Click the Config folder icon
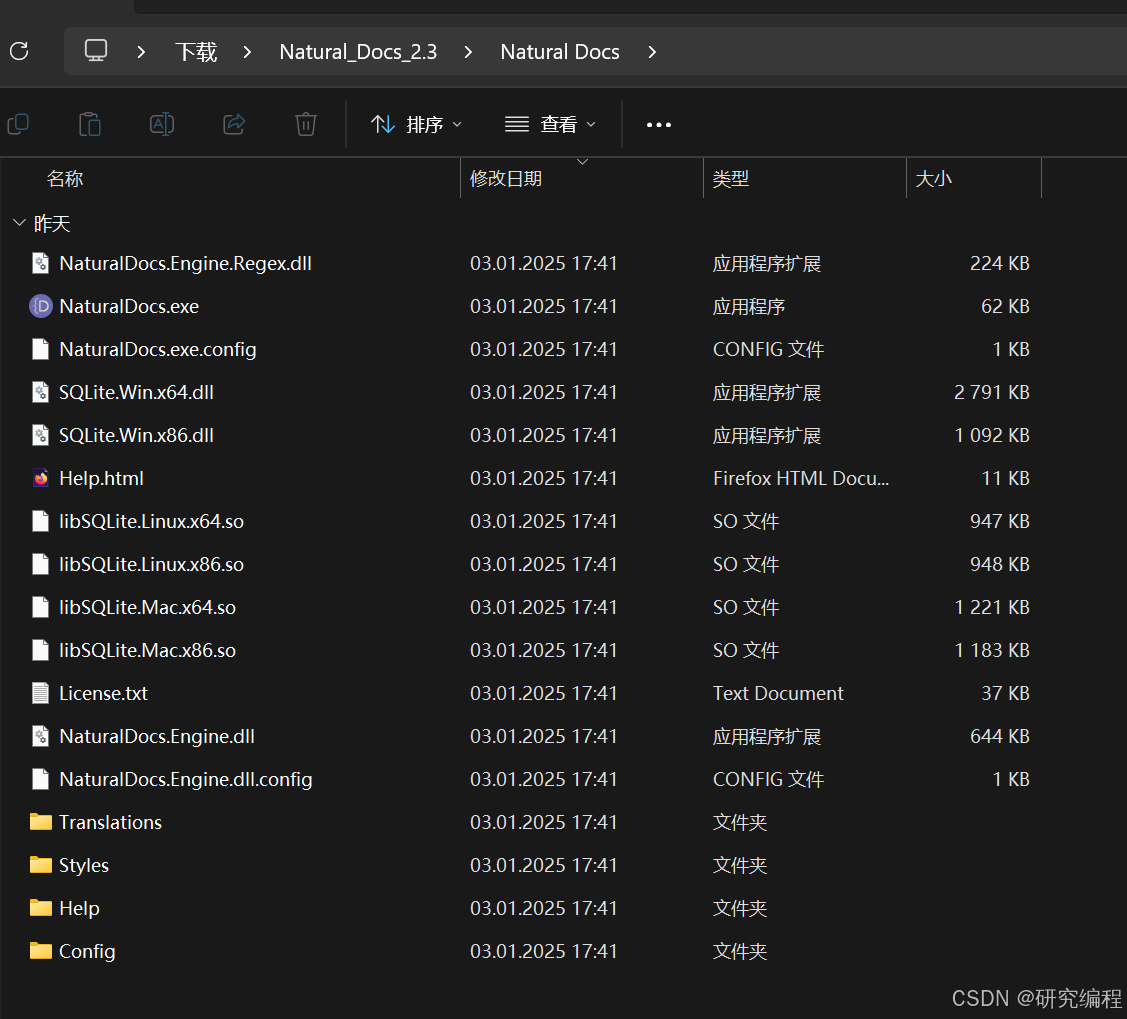This screenshot has height=1019, width=1127. pos(41,951)
